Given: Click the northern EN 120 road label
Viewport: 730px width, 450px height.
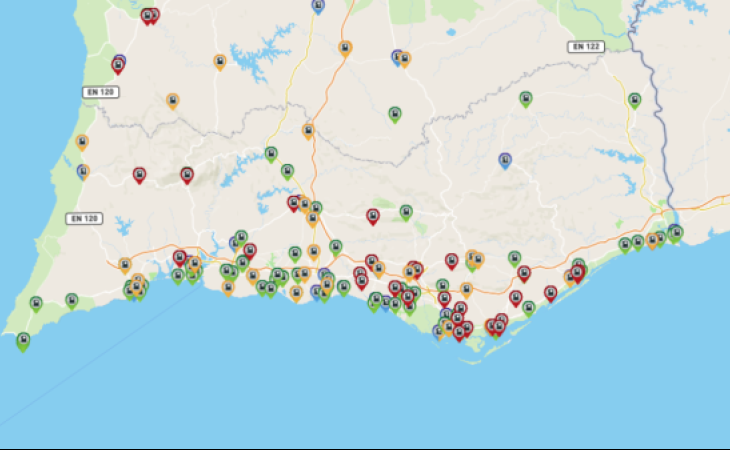Looking at the screenshot, I should [x=101, y=92].
